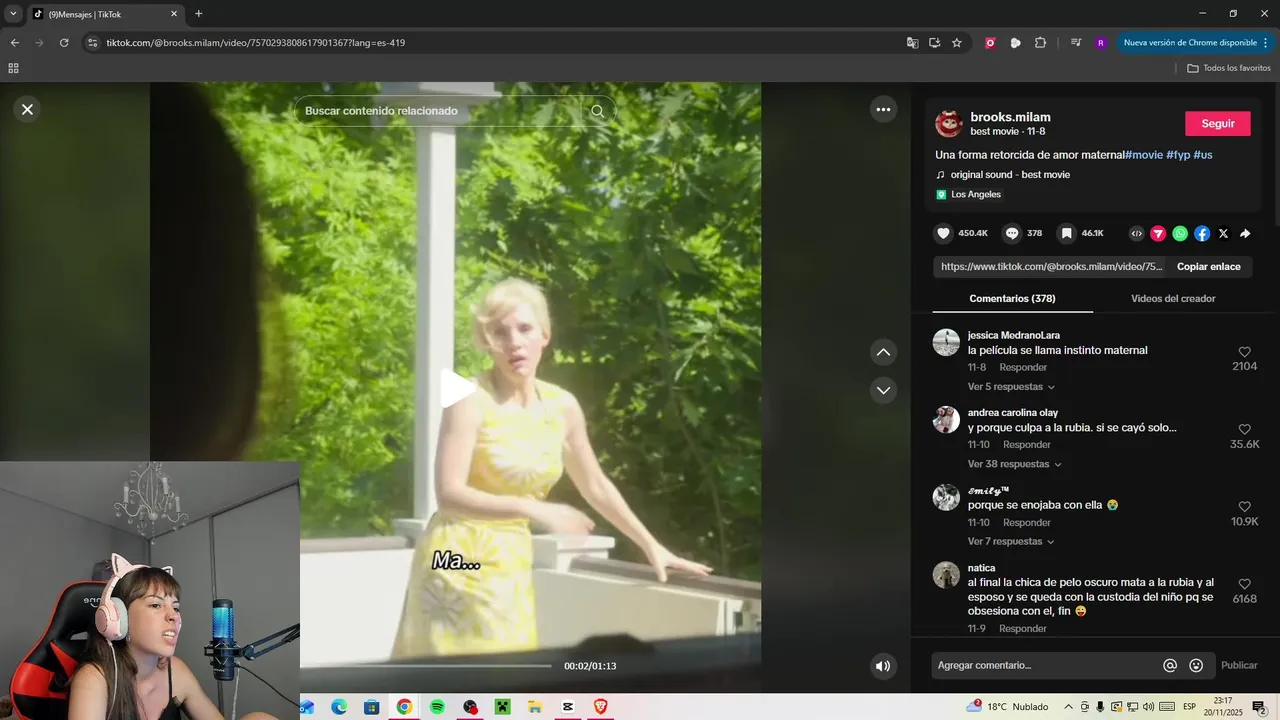Go to previous video with up arrow
Viewport: 1280px width, 720px height.
pyautogui.click(x=883, y=352)
